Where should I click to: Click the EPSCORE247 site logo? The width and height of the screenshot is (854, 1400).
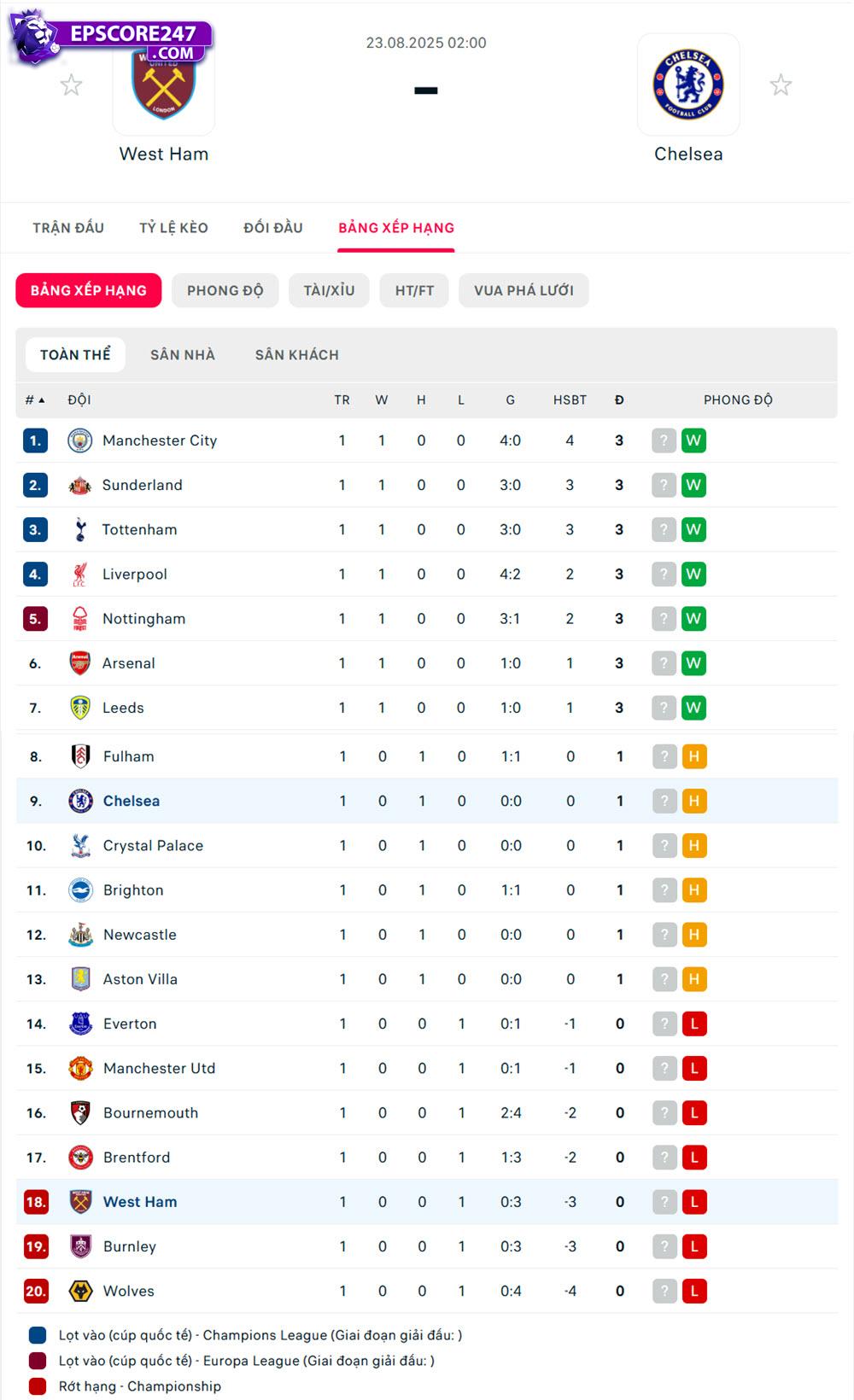[111, 40]
